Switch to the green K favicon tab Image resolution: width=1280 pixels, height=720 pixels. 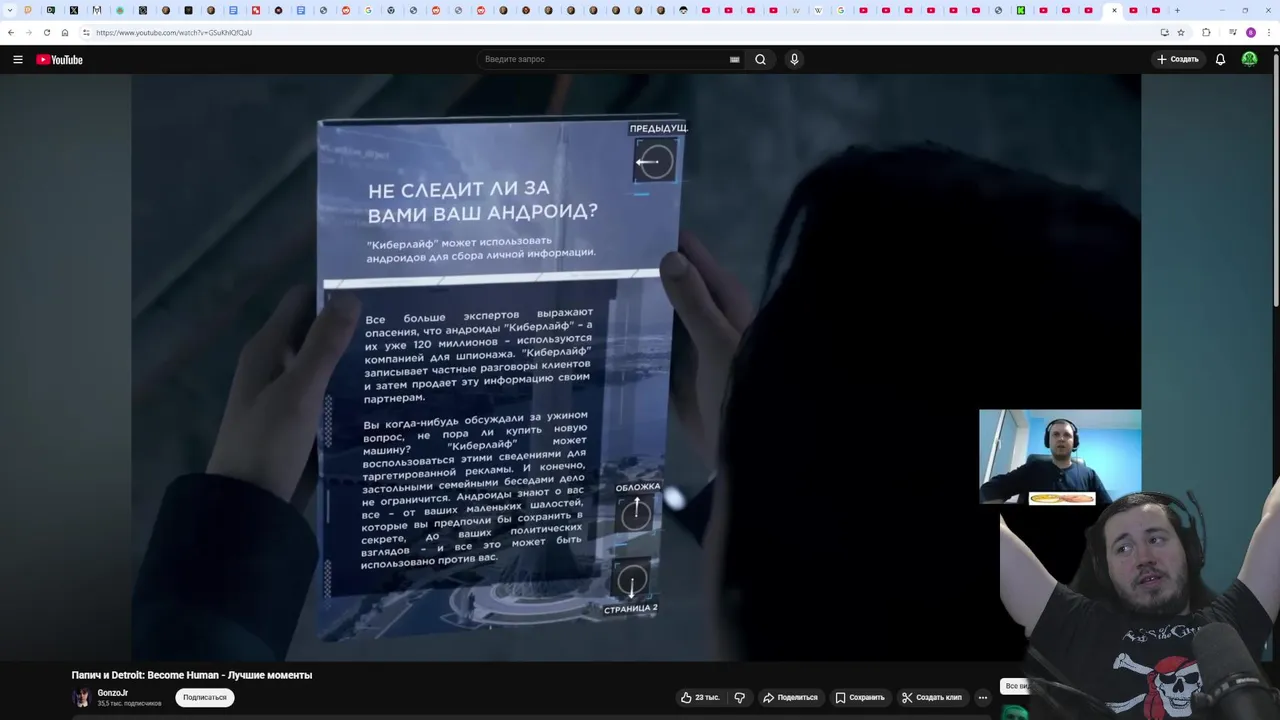(1021, 10)
